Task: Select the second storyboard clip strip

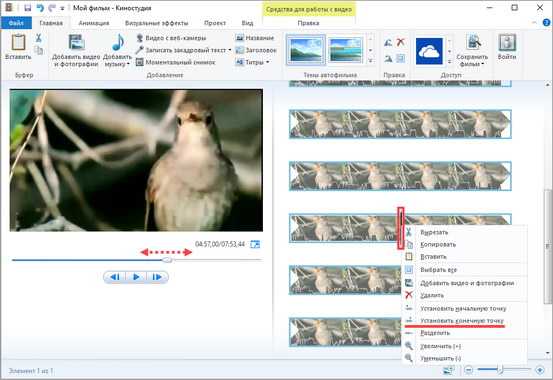Action: click(400, 124)
